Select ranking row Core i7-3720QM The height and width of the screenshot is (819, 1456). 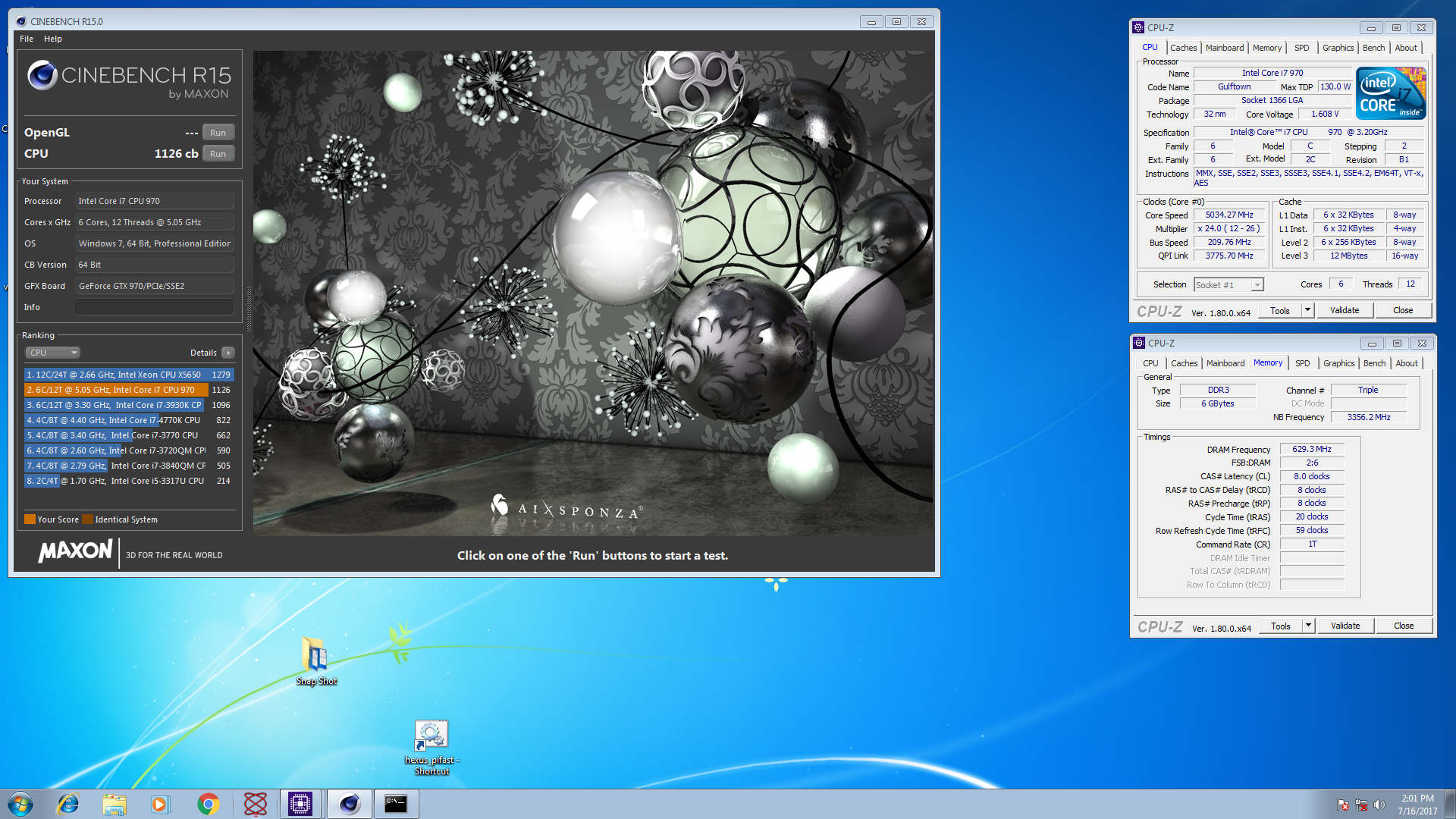pyautogui.click(x=129, y=450)
